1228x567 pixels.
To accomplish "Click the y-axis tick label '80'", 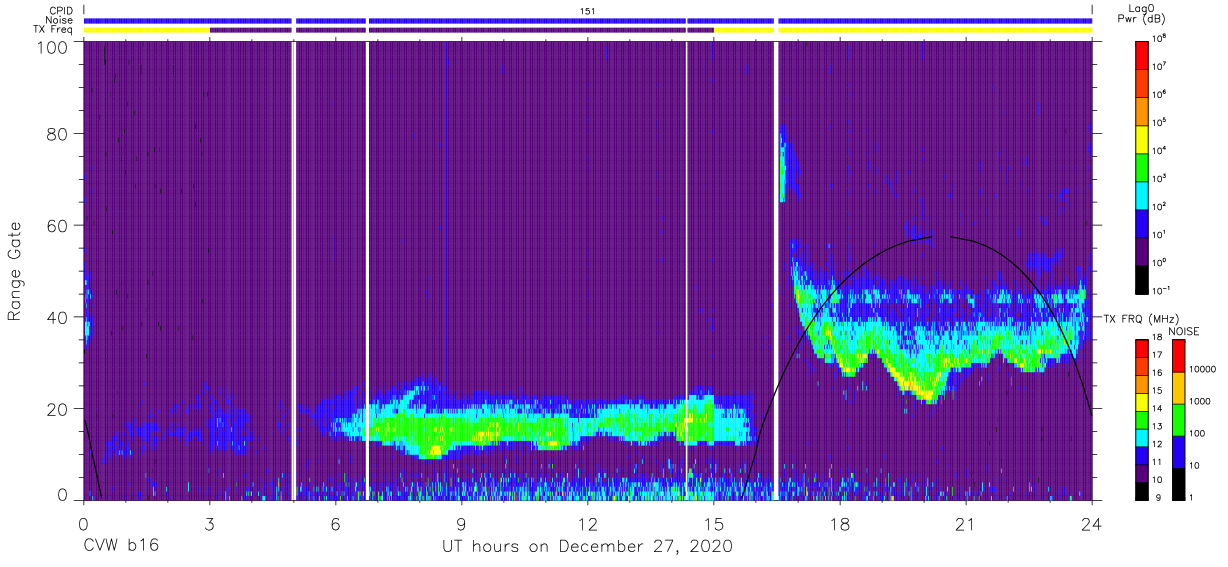I will pyautogui.click(x=56, y=134).
